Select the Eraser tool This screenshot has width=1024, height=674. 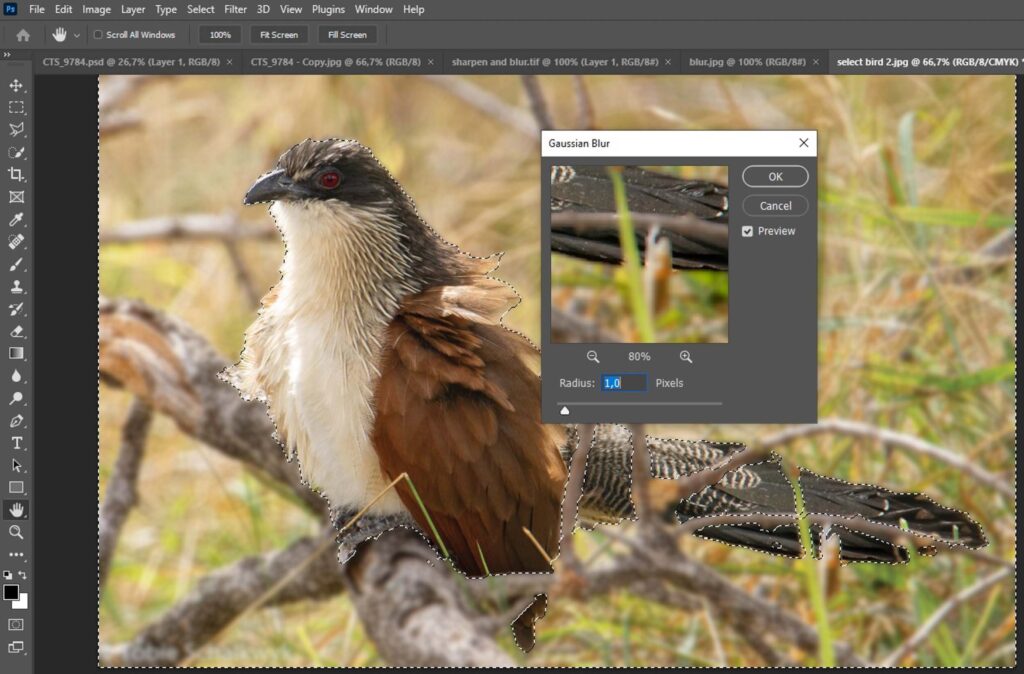[16, 331]
